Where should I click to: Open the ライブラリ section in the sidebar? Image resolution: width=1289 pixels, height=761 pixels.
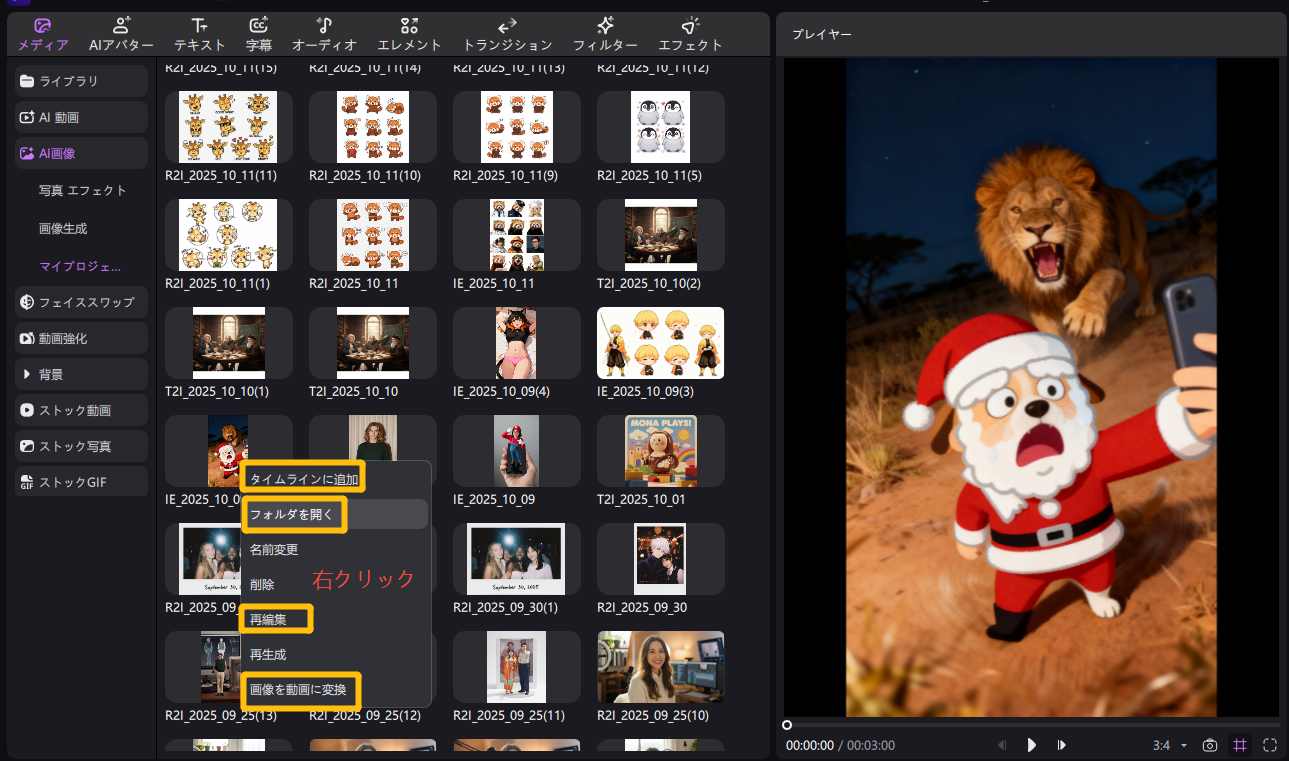click(81, 81)
